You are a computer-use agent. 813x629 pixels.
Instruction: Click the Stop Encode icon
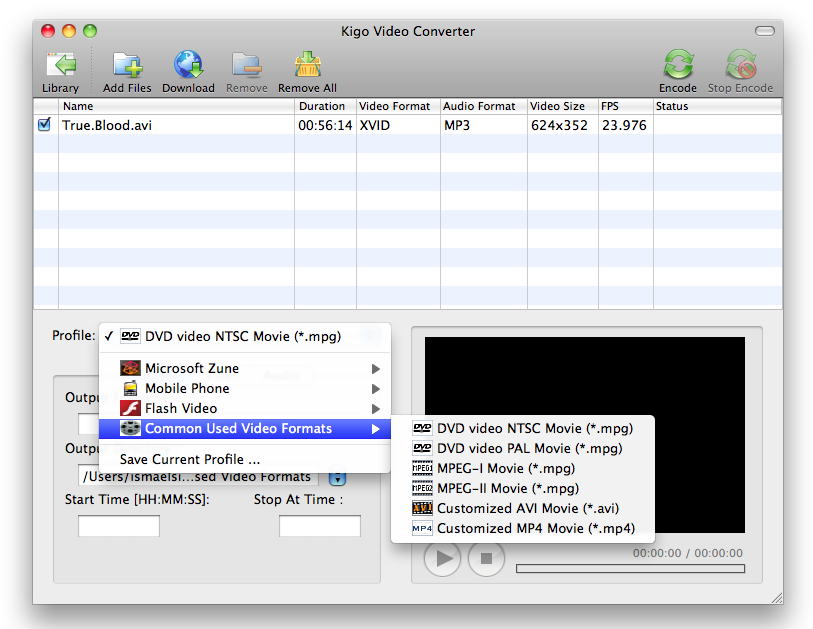pos(741,64)
